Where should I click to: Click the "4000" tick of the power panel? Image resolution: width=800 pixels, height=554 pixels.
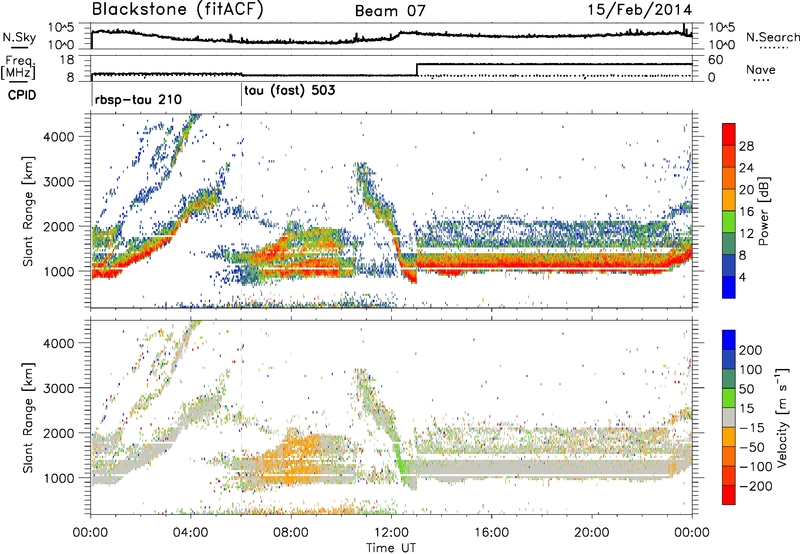click(58, 137)
